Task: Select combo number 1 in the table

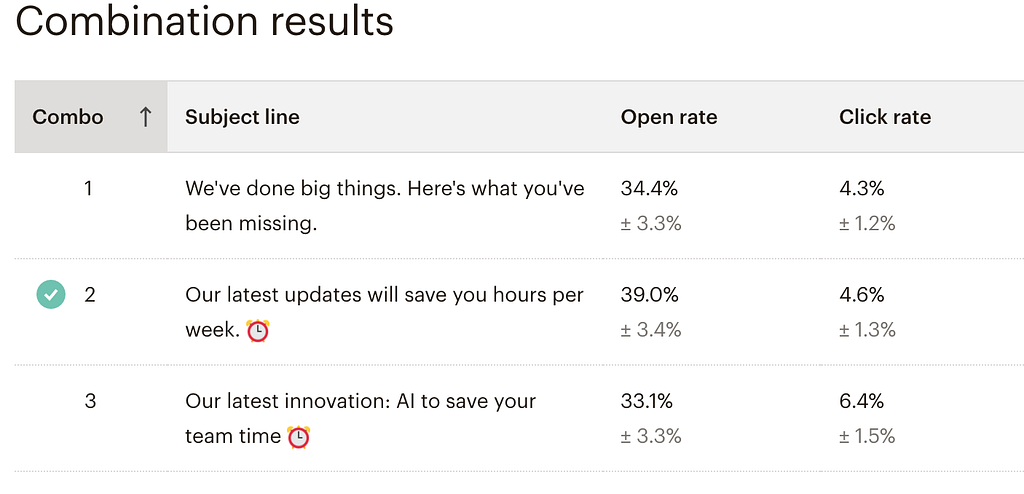Action: pos(89,188)
